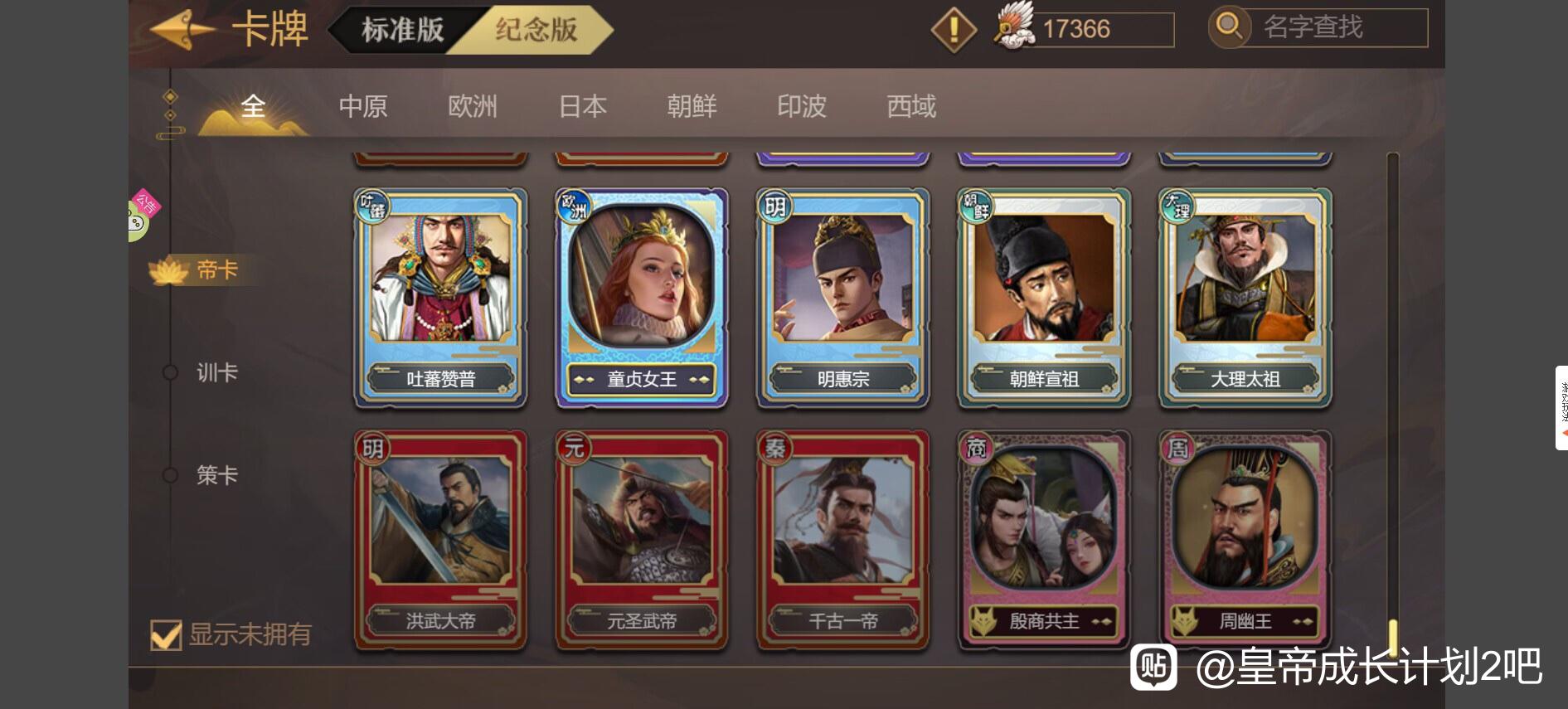Tap the golden back arrow icon

(181, 30)
